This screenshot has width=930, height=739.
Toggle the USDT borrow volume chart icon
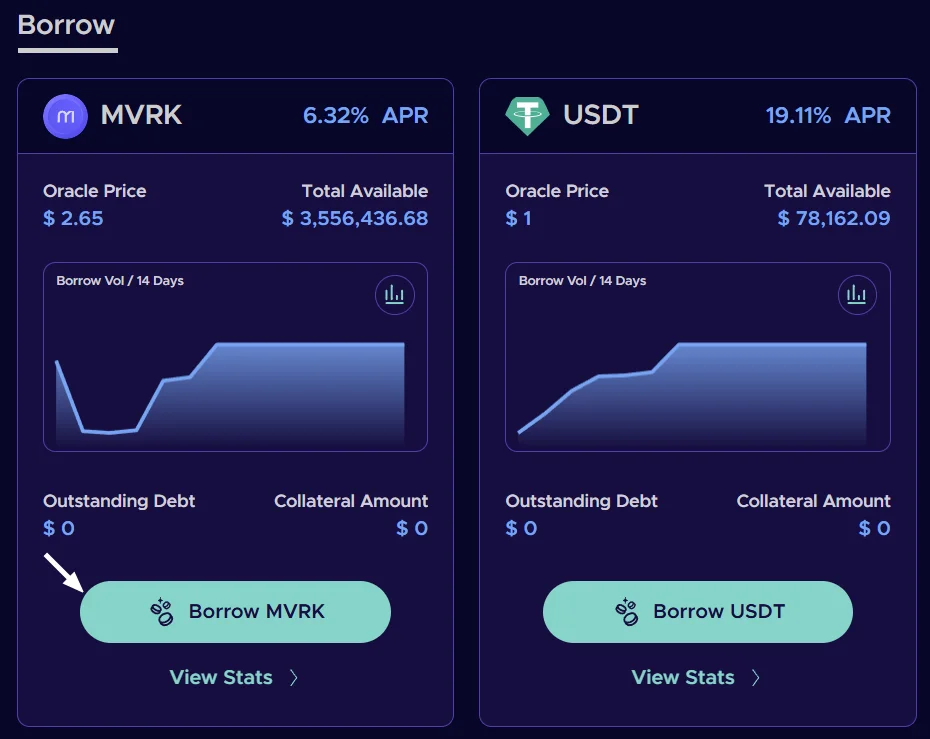click(x=857, y=295)
